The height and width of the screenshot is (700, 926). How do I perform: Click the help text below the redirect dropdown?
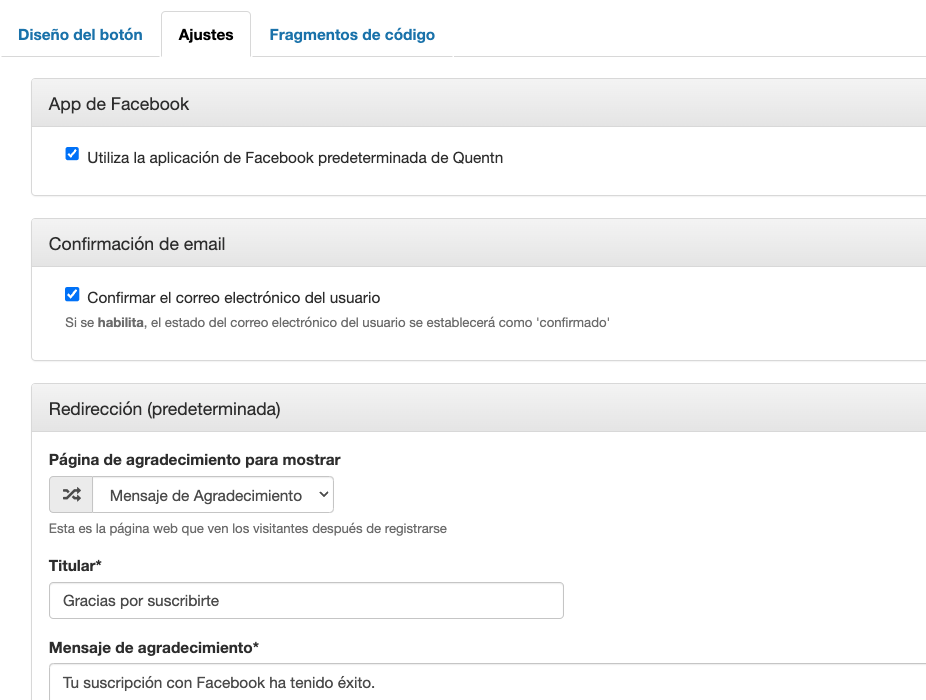click(247, 528)
